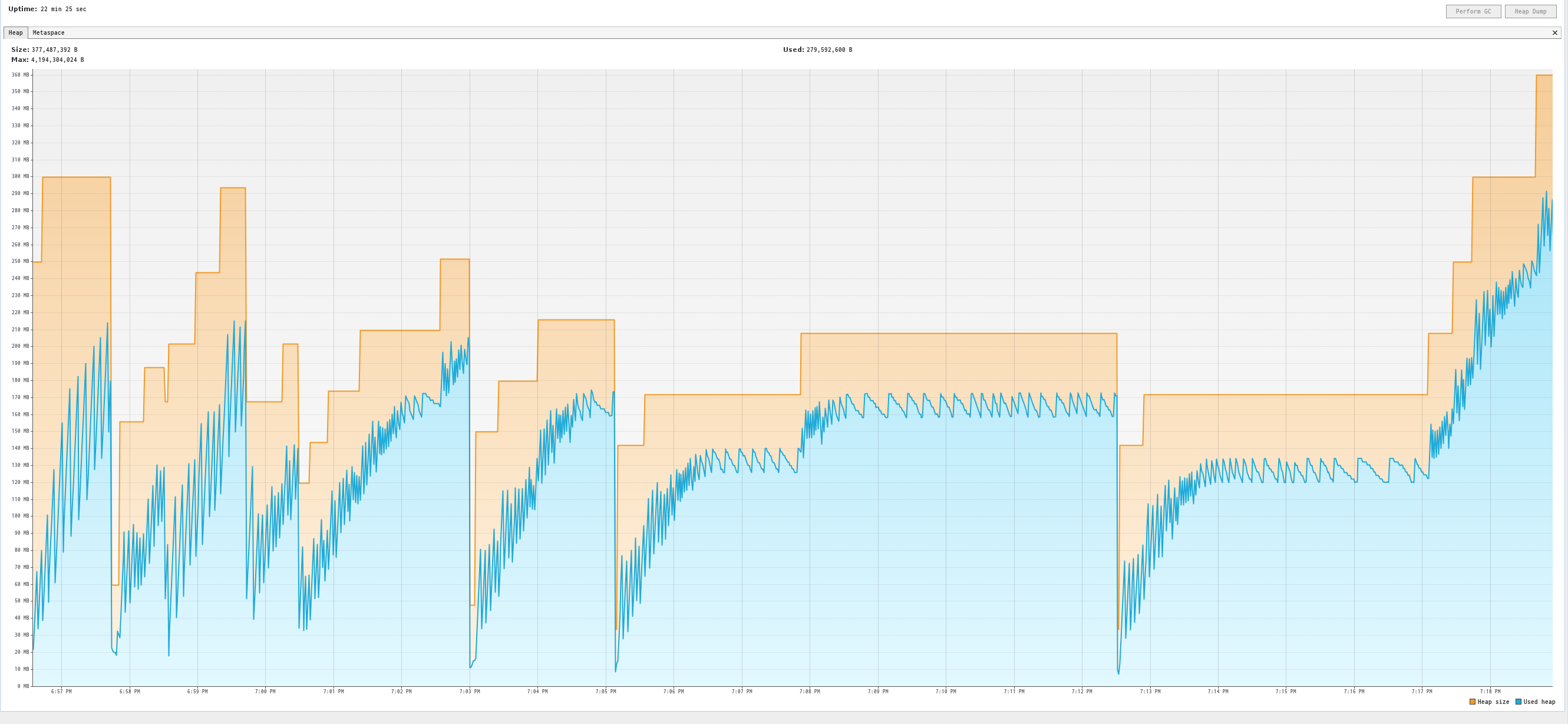Click the 150 MB y-axis label
Screen dimensions: 1568x724
(20, 431)
